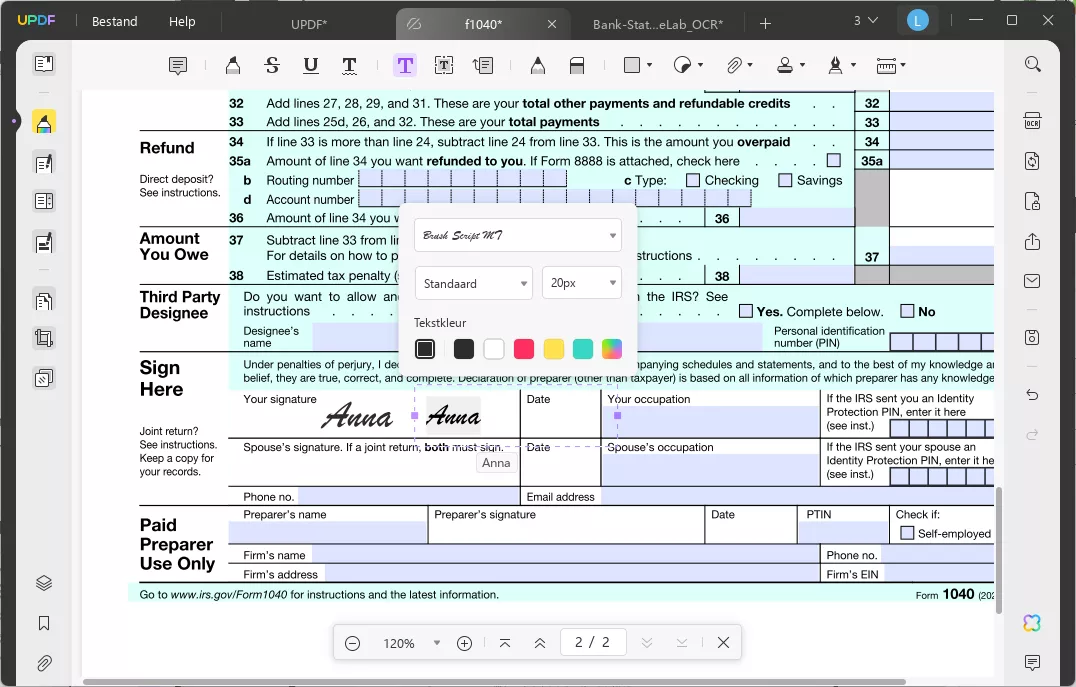The width and height of the screenshot is (1076, 687).
Task: Select the sticky note comment tool
Action: pos(178,65)
